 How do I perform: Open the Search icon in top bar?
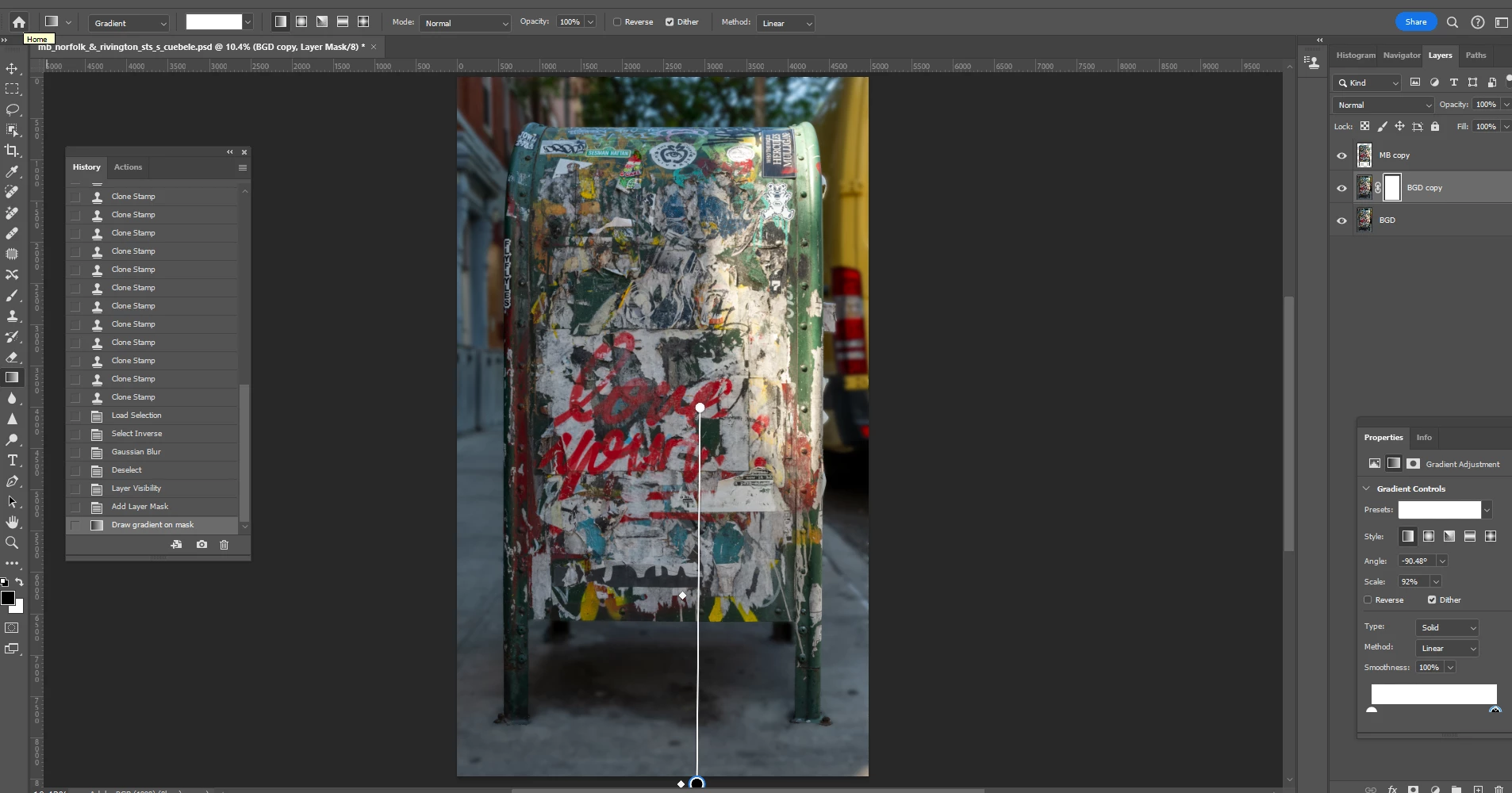[1452, 22]
